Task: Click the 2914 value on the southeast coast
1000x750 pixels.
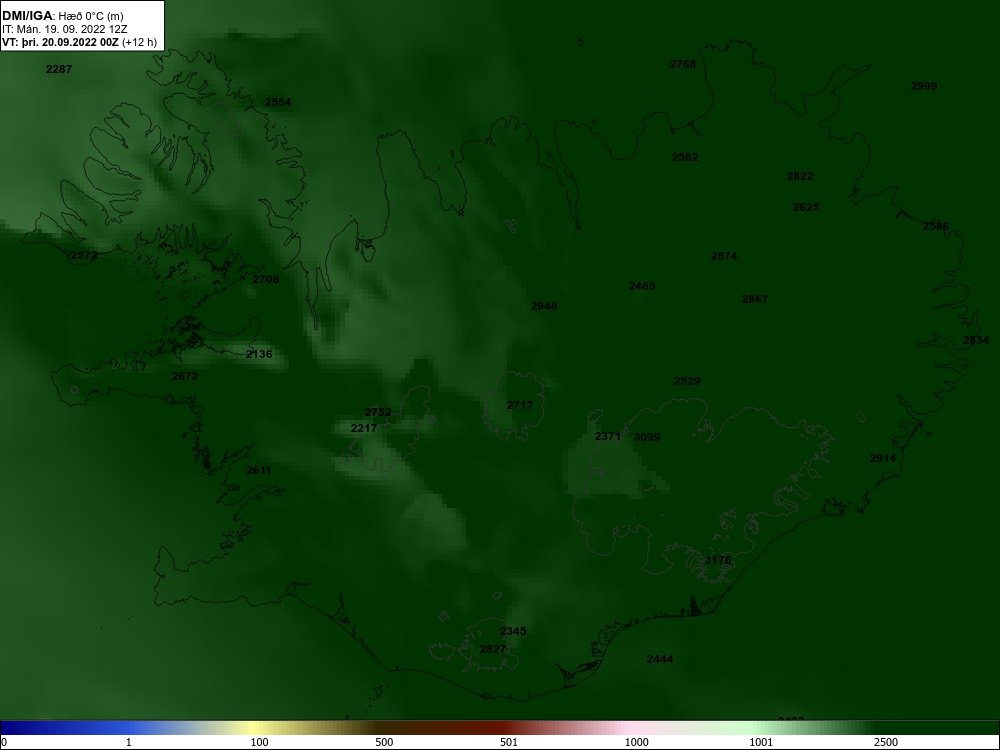Action: point(883,458)
